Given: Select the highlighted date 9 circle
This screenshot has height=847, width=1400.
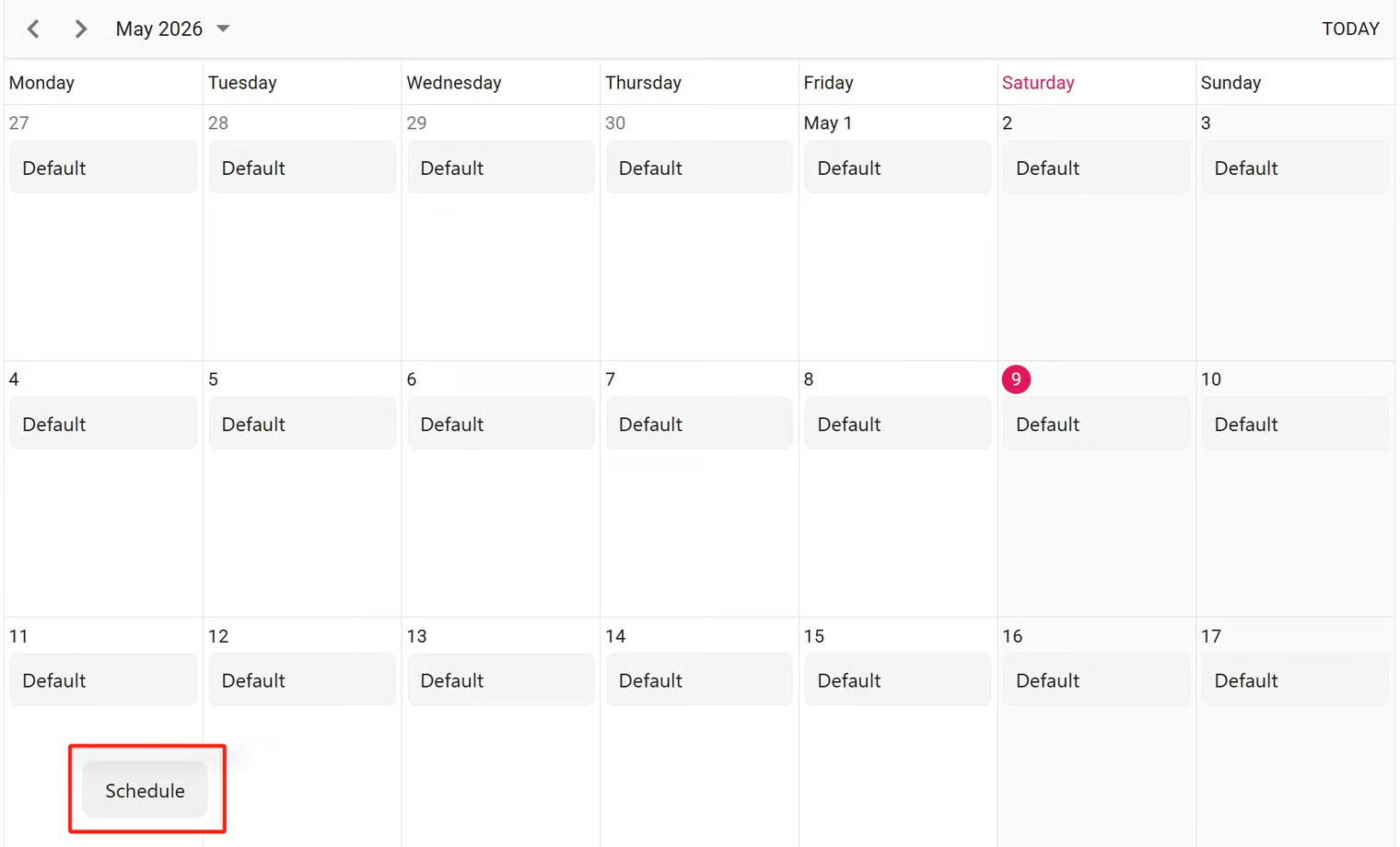Looking at the screenshot, I should pos(1016,379).
